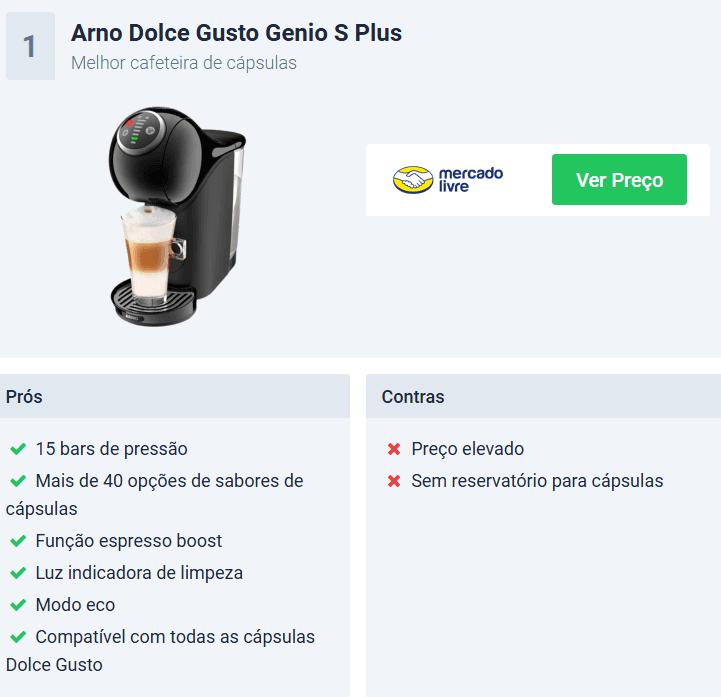Click the checkmark beside Mais de 40 opções

18,481
